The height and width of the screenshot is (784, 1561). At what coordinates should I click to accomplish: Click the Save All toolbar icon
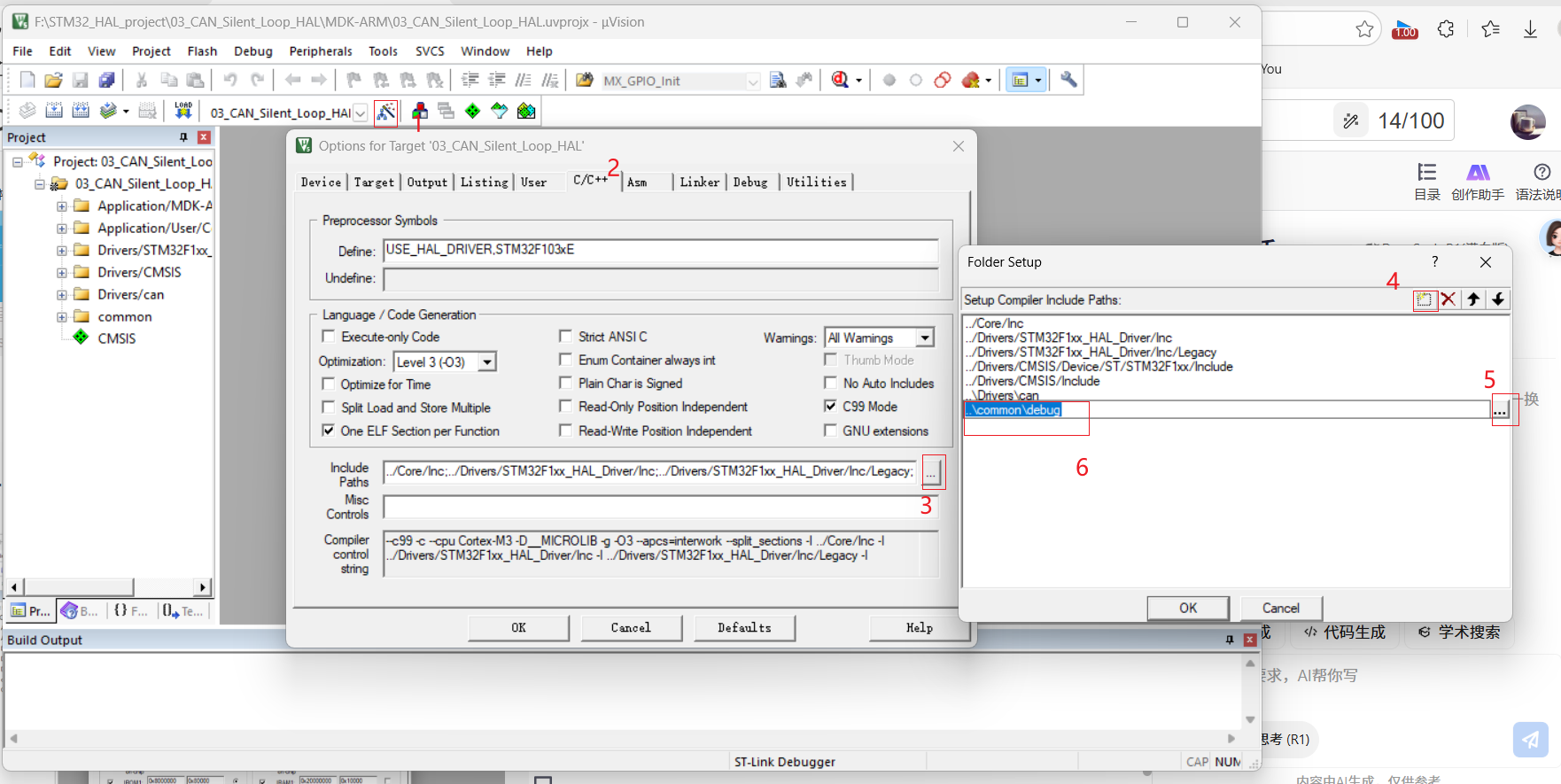(107, 81)
